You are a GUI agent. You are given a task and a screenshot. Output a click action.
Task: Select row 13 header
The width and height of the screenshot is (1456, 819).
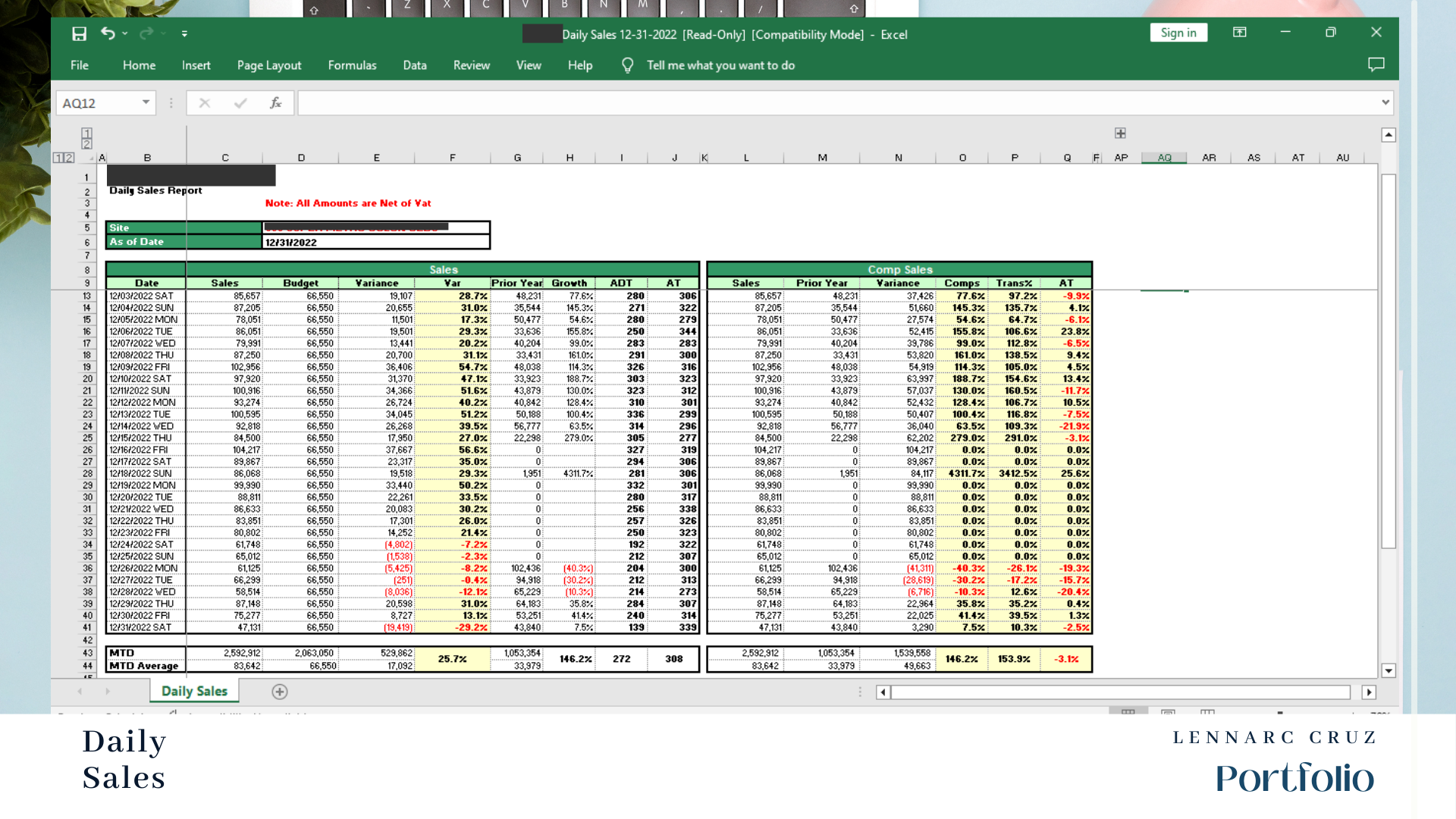(86, 296)
